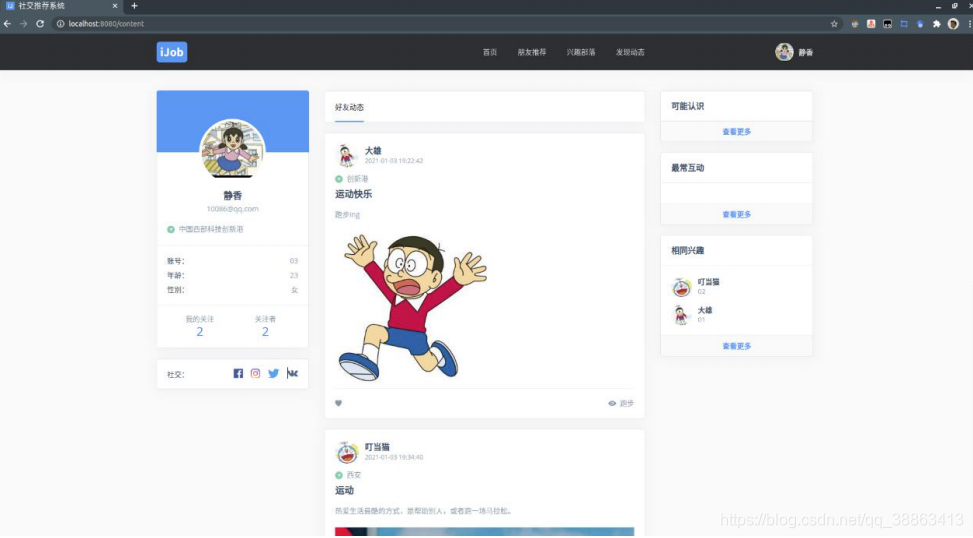This screenshot has width=973, height=538.
Task: Select the 社交推荐系统 browser tab
Action: click(x=62, y=6)
